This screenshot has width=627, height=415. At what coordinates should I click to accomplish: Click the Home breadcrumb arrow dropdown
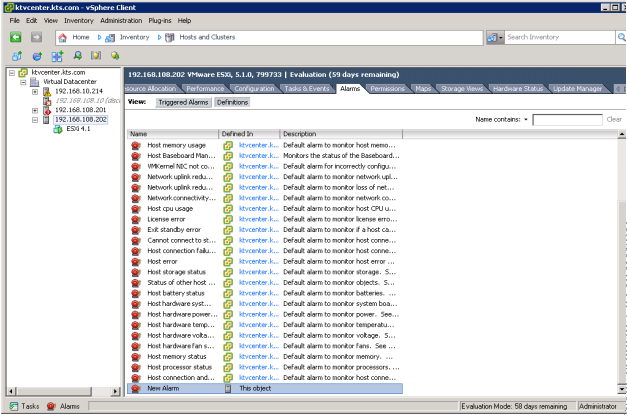(x=99, y=37)
